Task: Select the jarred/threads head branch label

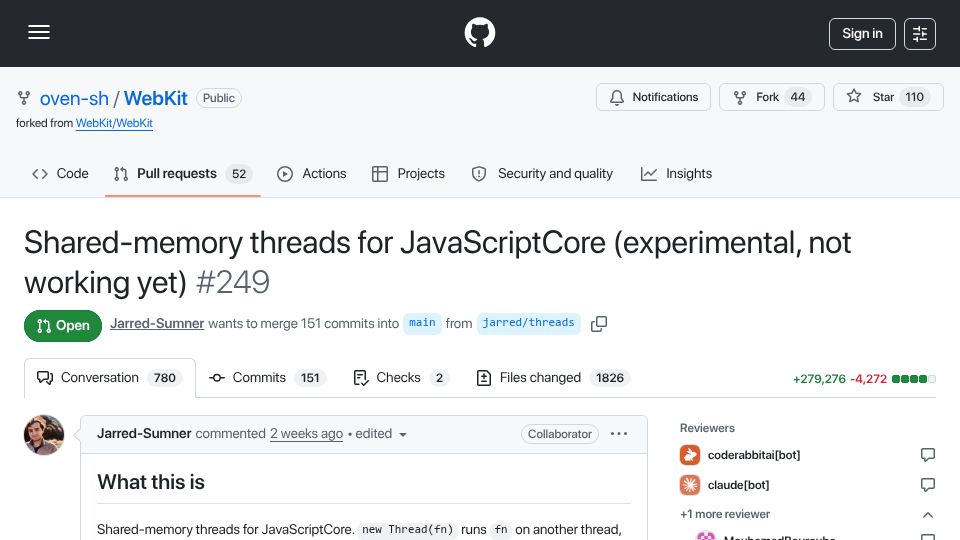Action: pyautogui.click(x=528, y=323)
